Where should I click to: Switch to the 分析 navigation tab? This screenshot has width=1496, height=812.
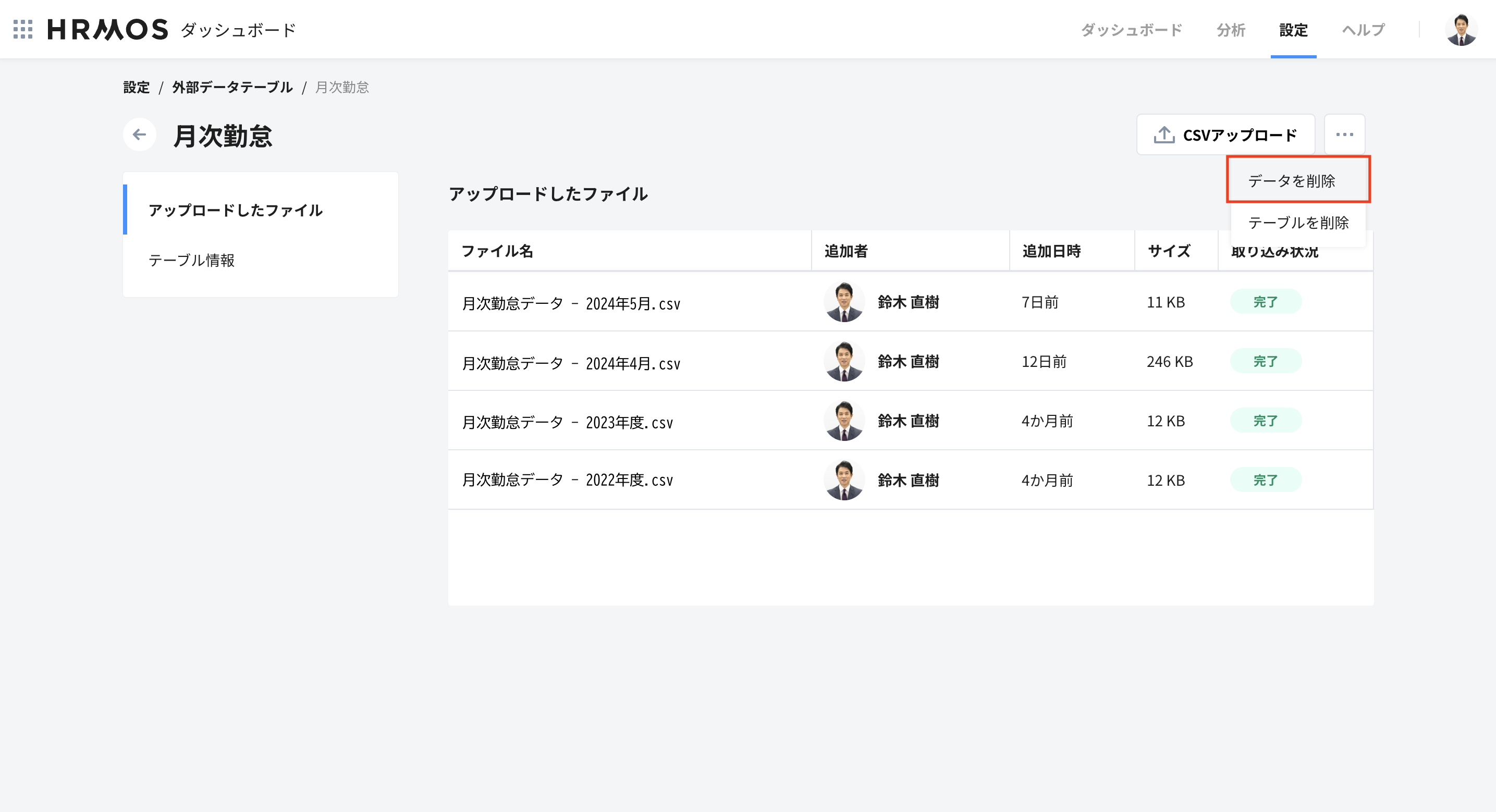click(1231, 30)
